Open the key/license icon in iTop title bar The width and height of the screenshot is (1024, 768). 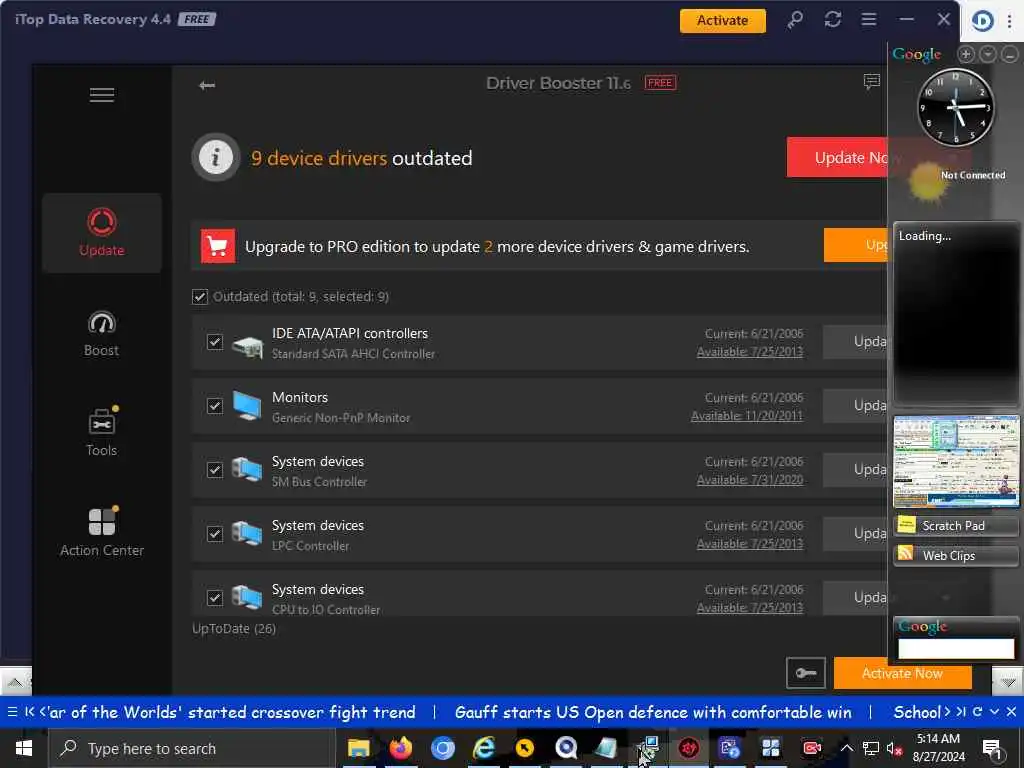(x=795, y=20)
